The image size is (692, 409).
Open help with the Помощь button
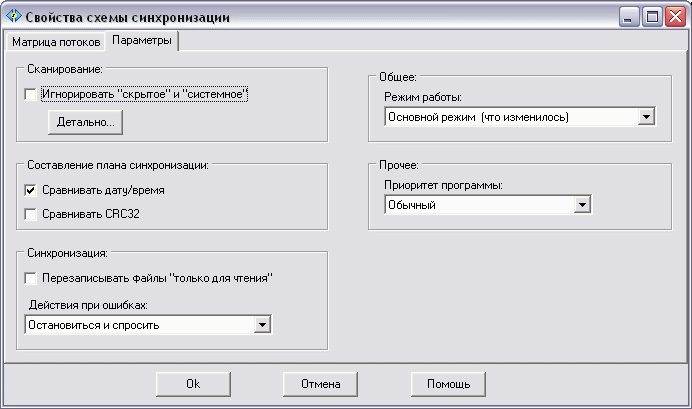(448, 383)
